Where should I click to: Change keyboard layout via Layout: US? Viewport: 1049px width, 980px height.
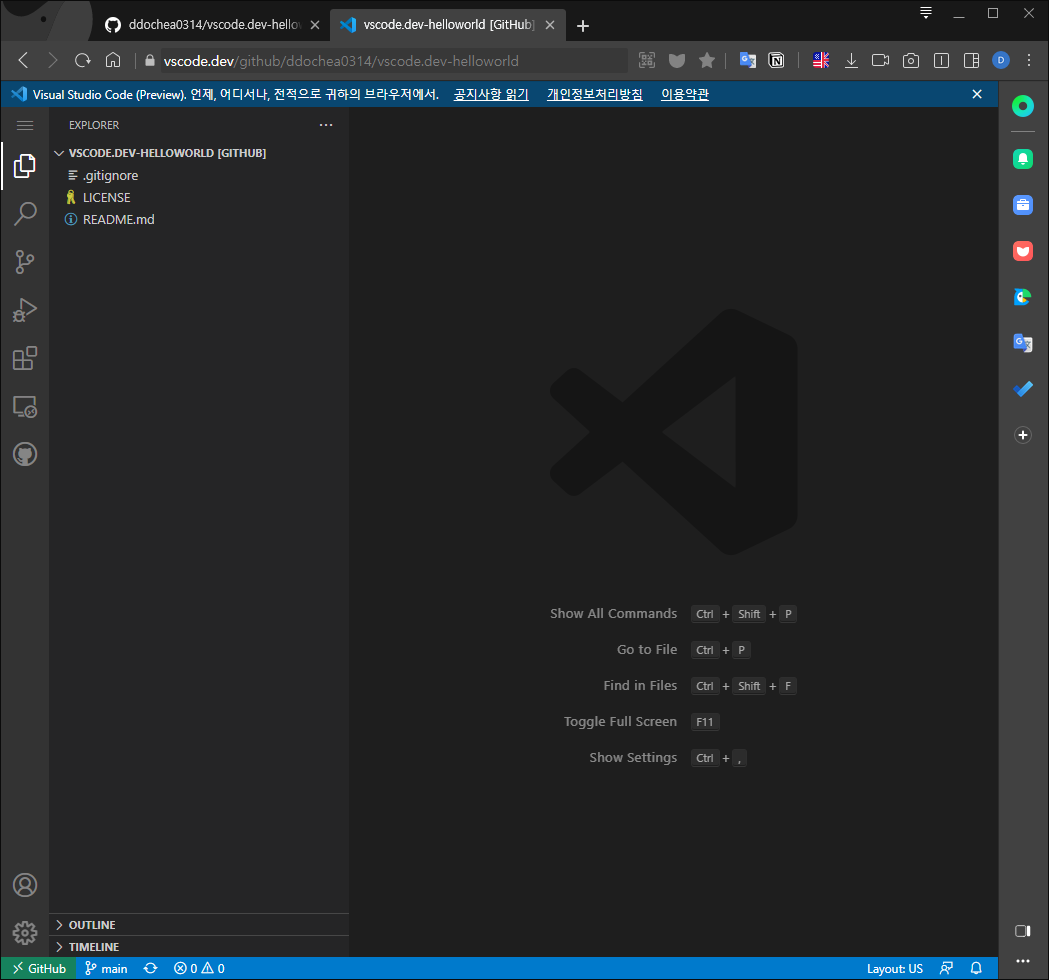click(x=894, y=969)
